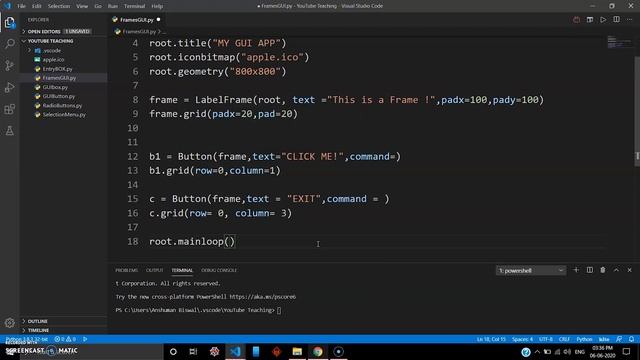Click the notifications bell in status bar
This screenshot has width=640, height=360.
[x=631, y=339]
